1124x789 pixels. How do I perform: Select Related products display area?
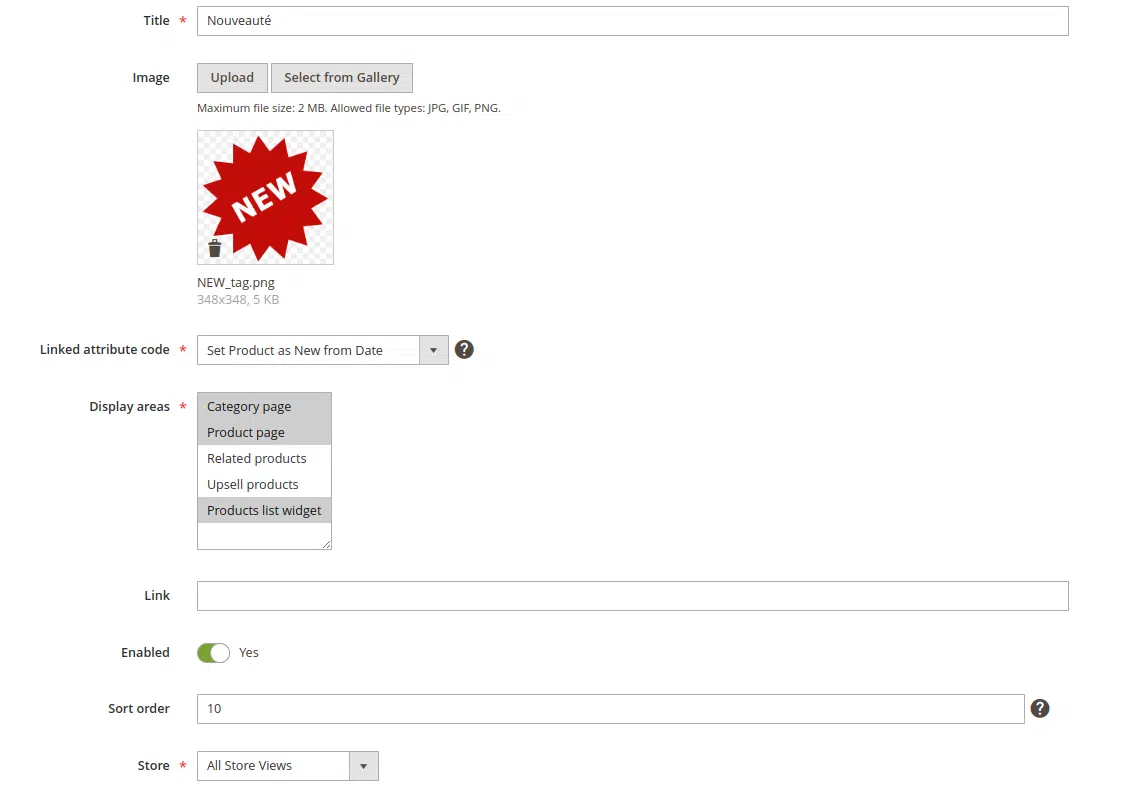tap(256, 458)
